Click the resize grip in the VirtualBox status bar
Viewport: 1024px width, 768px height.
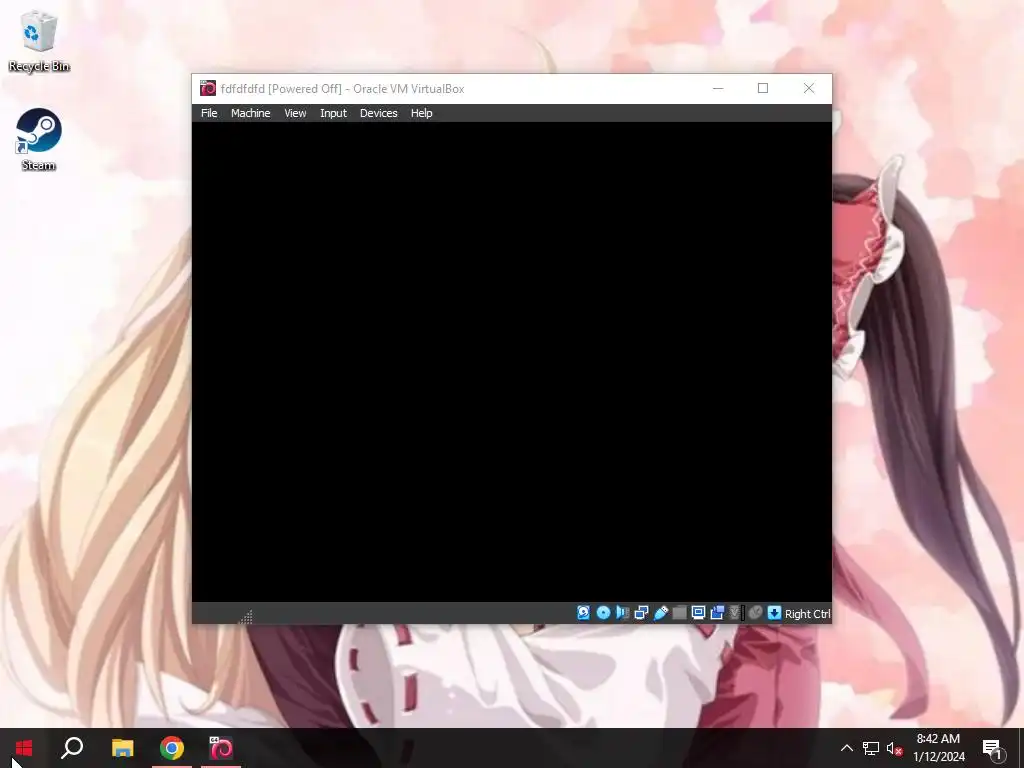click(x=246, y=616)
